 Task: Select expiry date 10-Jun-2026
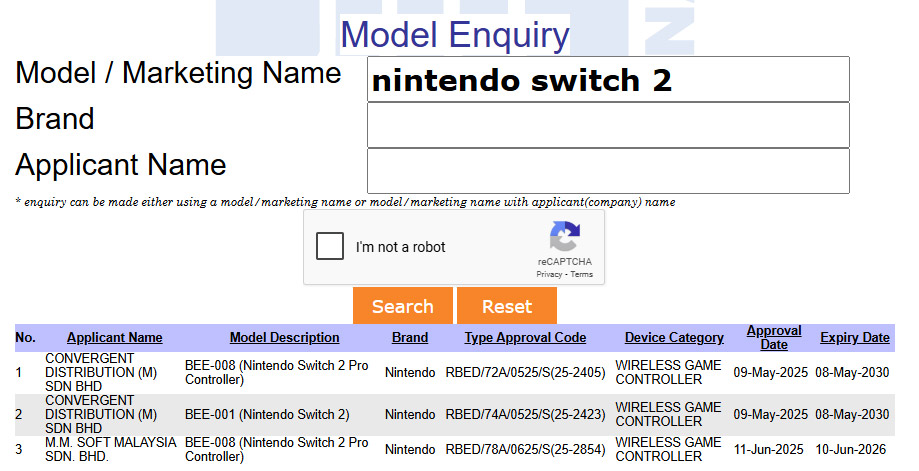tap(850, 449)
